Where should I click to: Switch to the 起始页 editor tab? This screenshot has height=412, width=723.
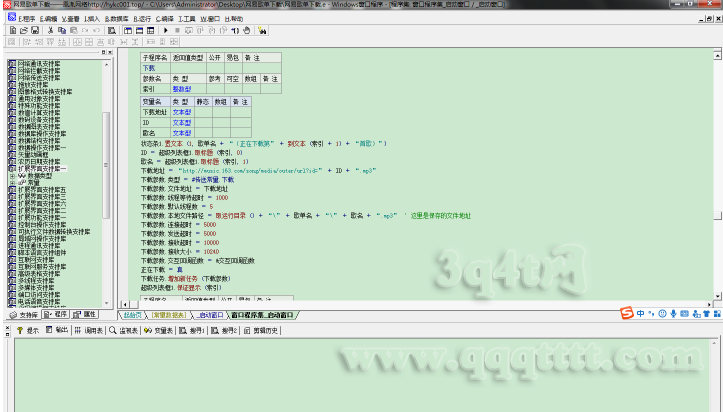132,315
